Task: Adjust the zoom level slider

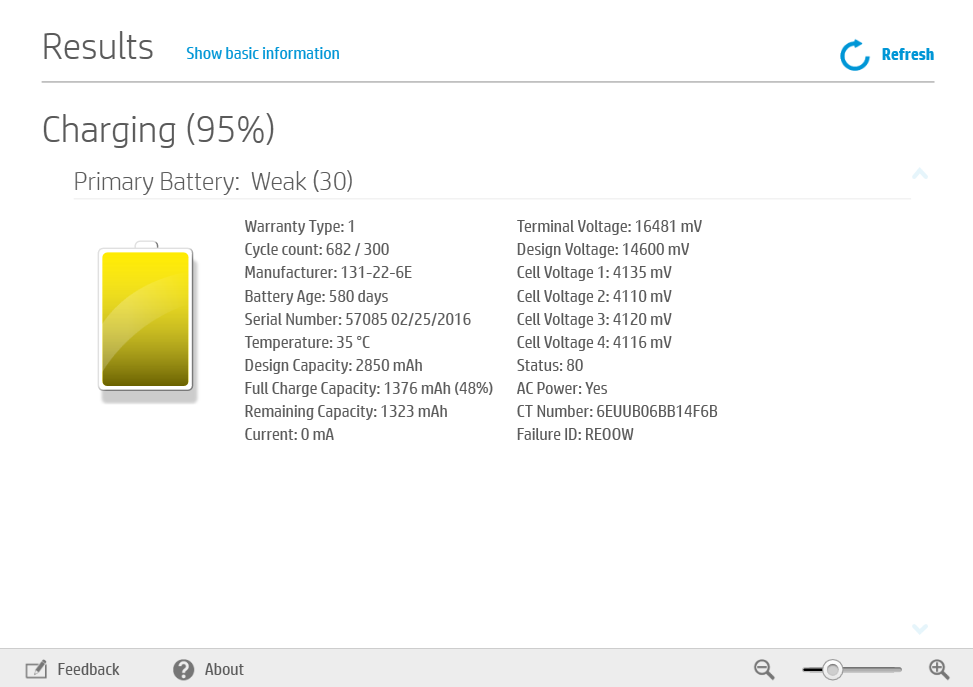Action: (x=835, y=669)
